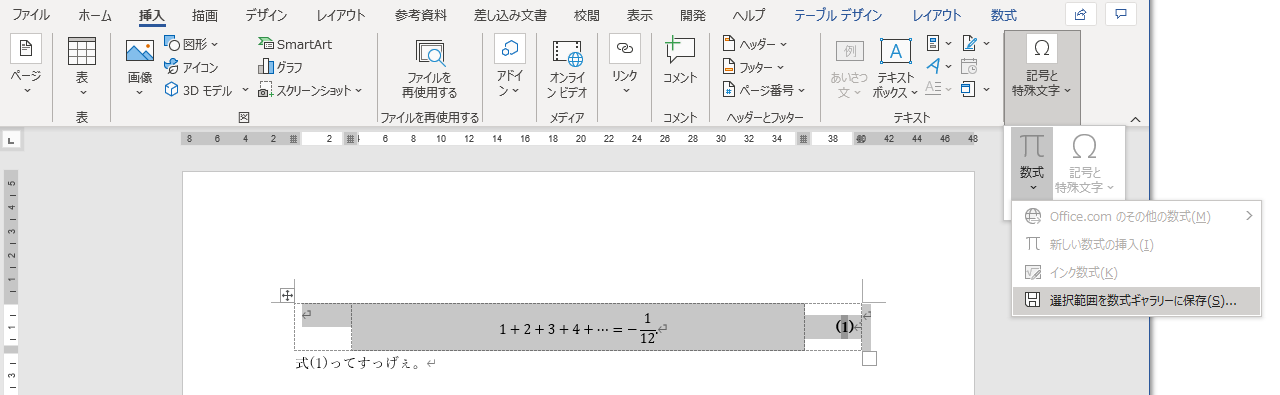Click the share icon in title area

coord(1079,14)
